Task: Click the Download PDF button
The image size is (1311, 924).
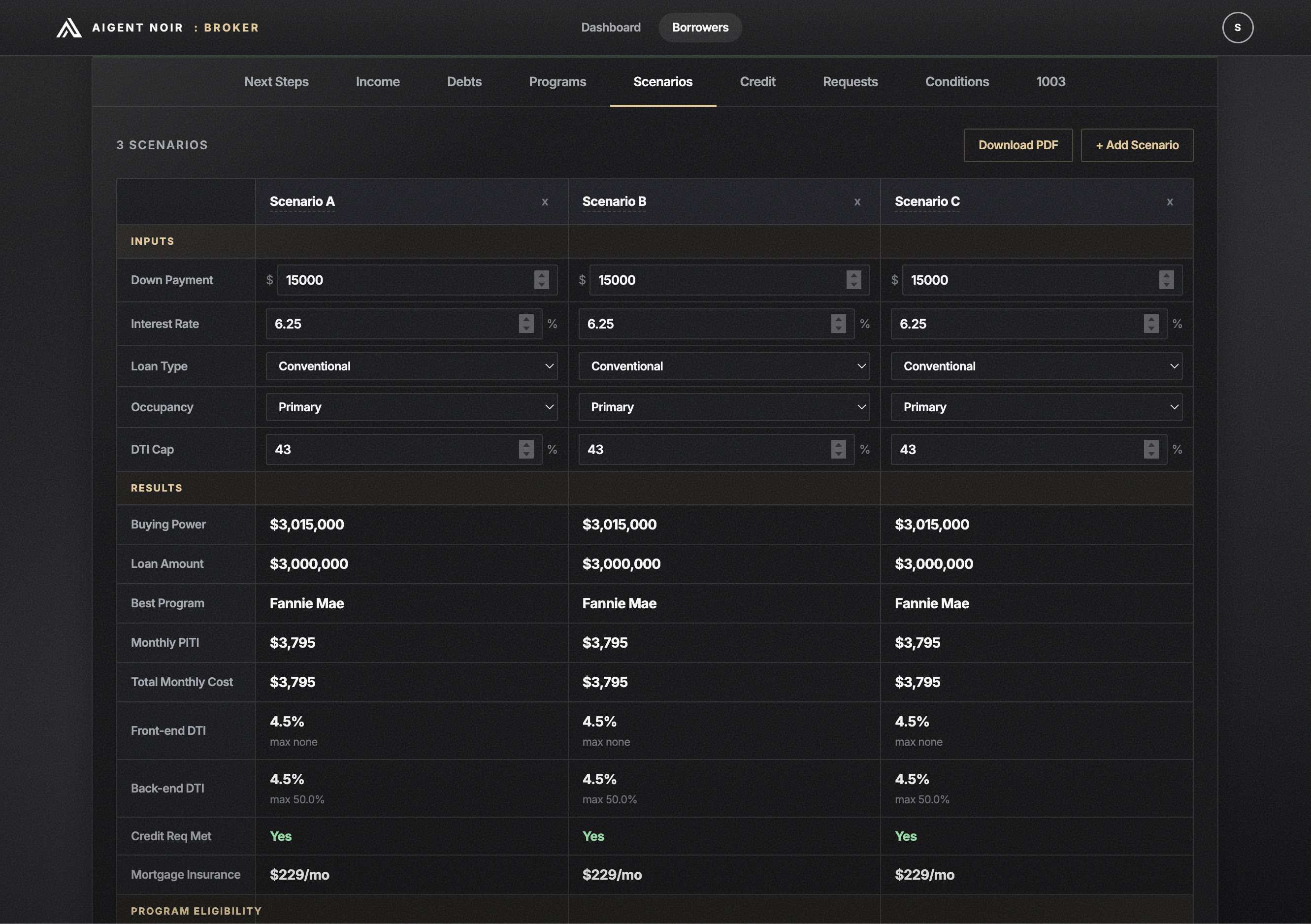Action: tap(1018, 145)
